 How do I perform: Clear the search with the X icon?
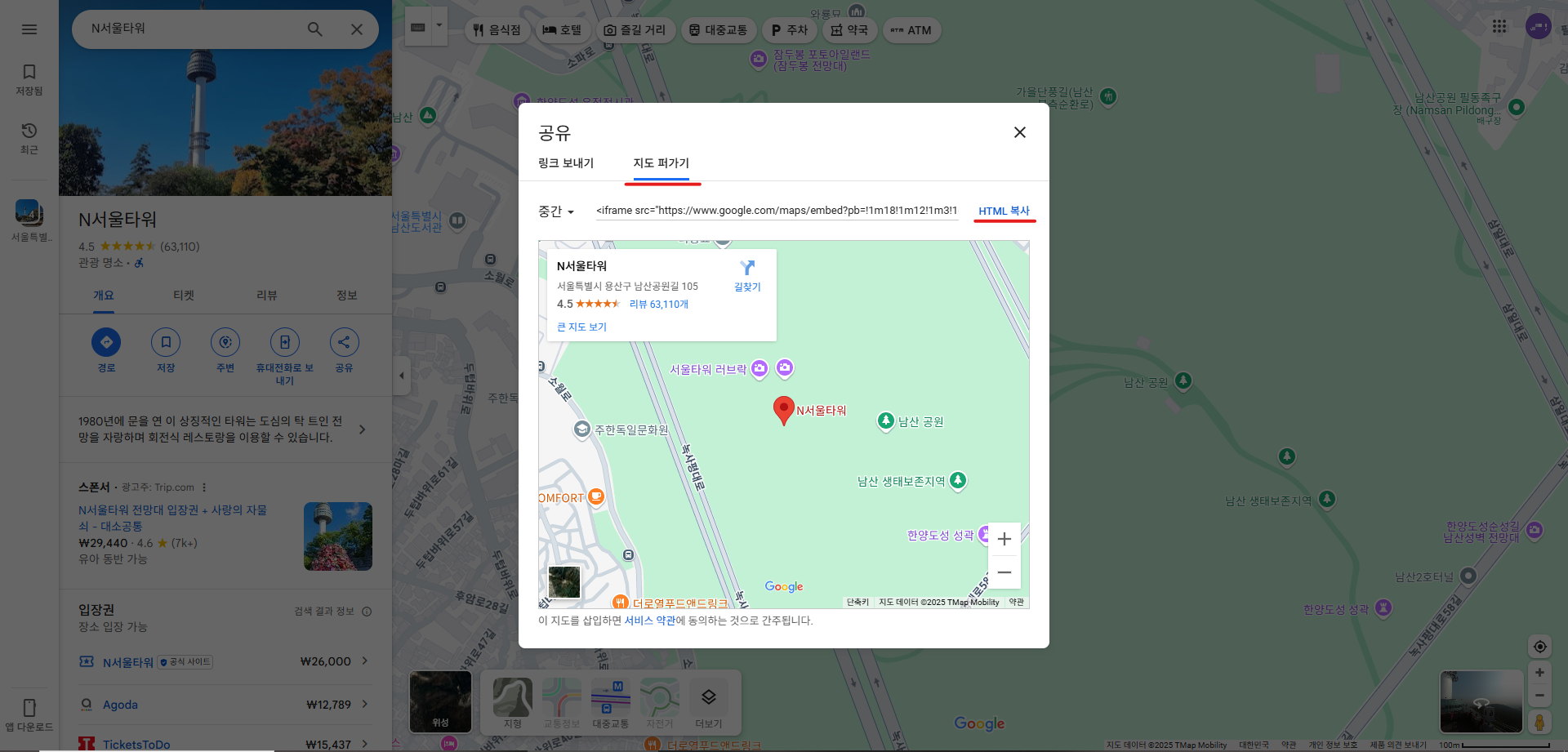(x=357, y=29)
